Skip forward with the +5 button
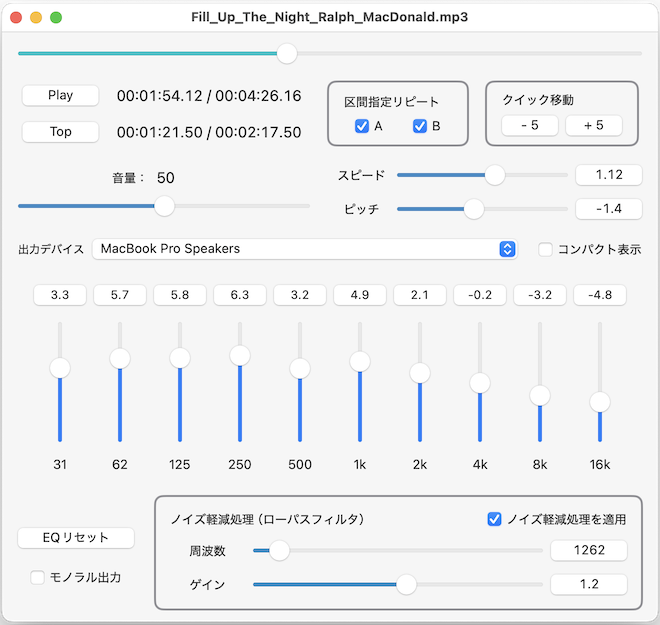The image size is (660, 625). [593, 125]
